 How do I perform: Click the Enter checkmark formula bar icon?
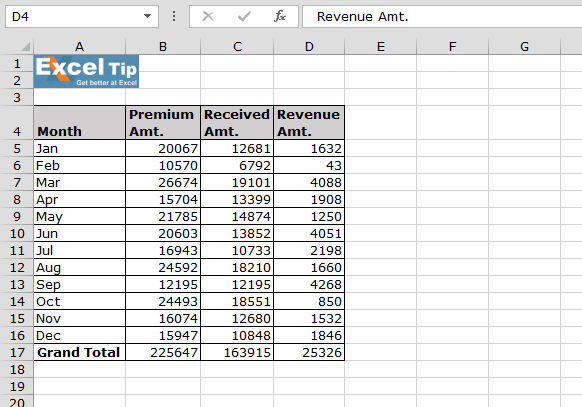[244, 16]
